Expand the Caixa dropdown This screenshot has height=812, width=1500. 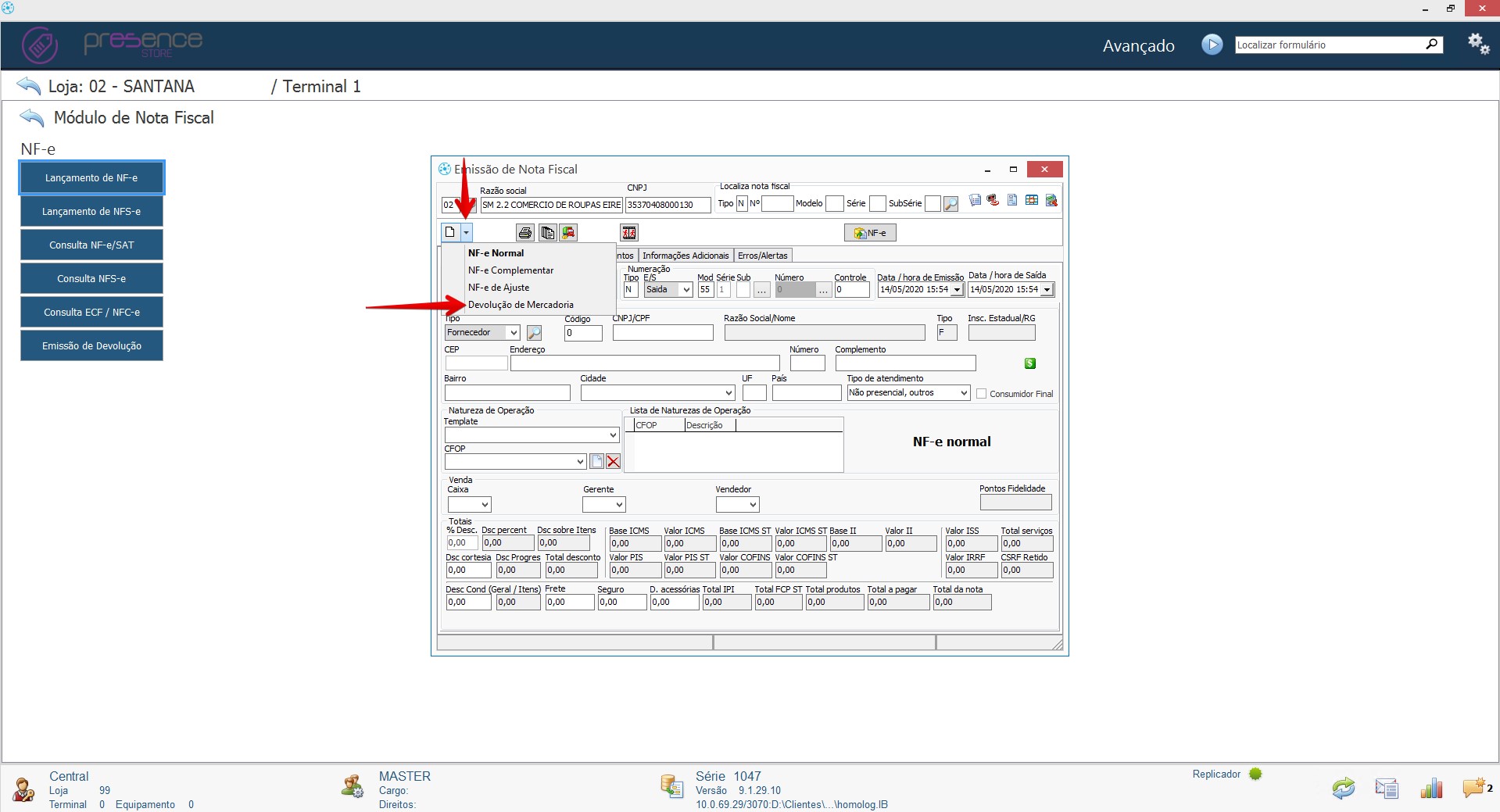(x=485, y=505)
